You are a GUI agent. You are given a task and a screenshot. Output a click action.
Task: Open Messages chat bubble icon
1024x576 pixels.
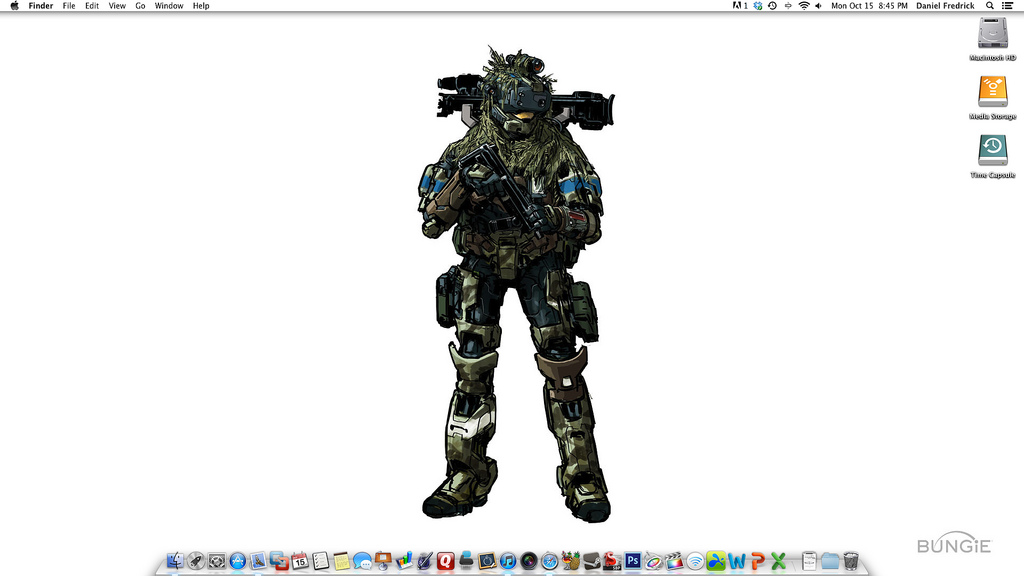pyautogui.click(x=362, y=560)
